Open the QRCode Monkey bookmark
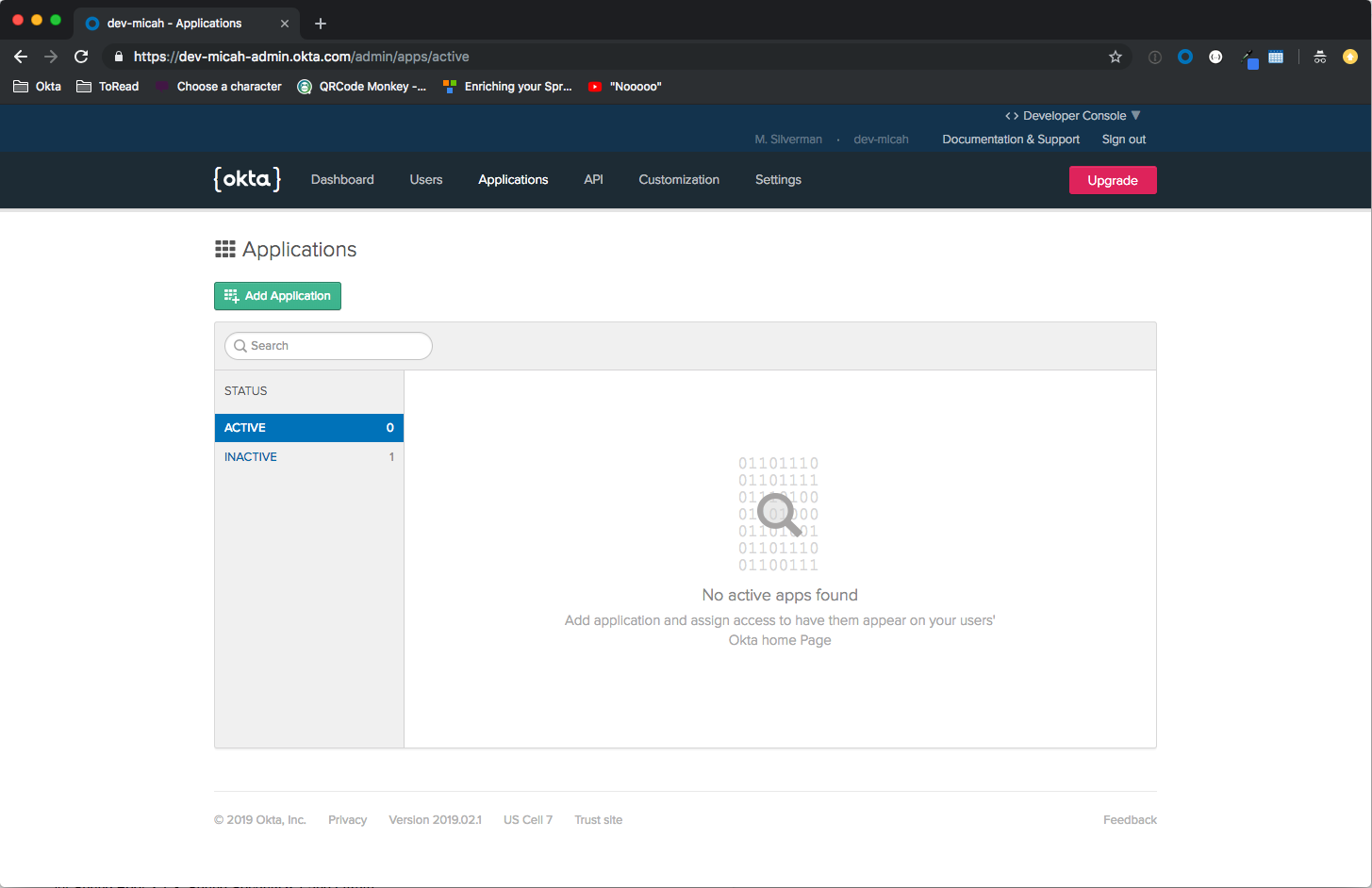This screenshot has width=1372, height=888. coord(362,86)
